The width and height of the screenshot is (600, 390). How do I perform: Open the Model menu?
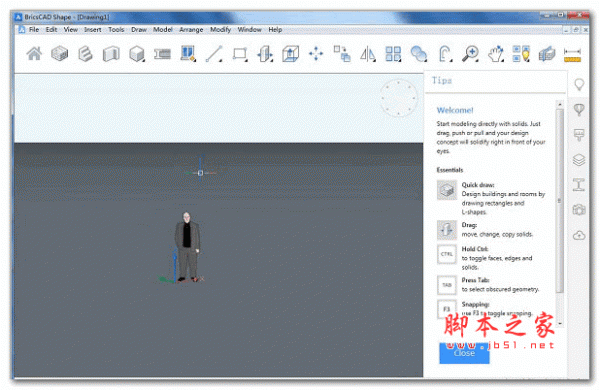pyautogui.click(x=163, y=29)
